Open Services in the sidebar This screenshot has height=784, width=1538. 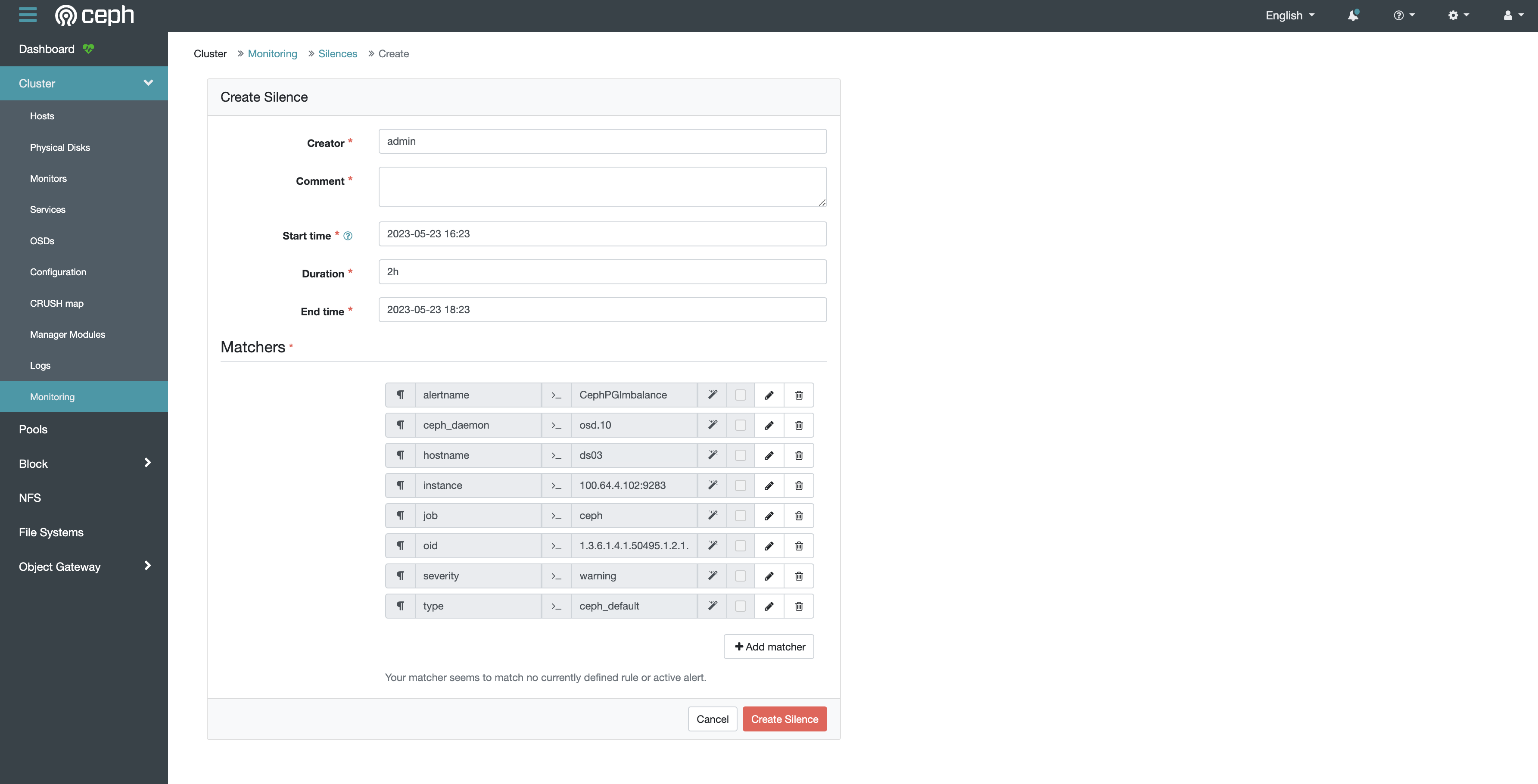click(x=48, y=209)
